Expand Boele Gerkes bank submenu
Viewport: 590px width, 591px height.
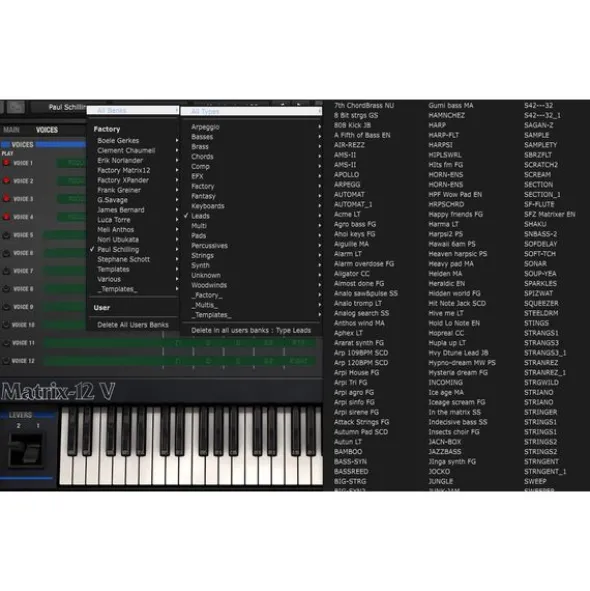133,141
